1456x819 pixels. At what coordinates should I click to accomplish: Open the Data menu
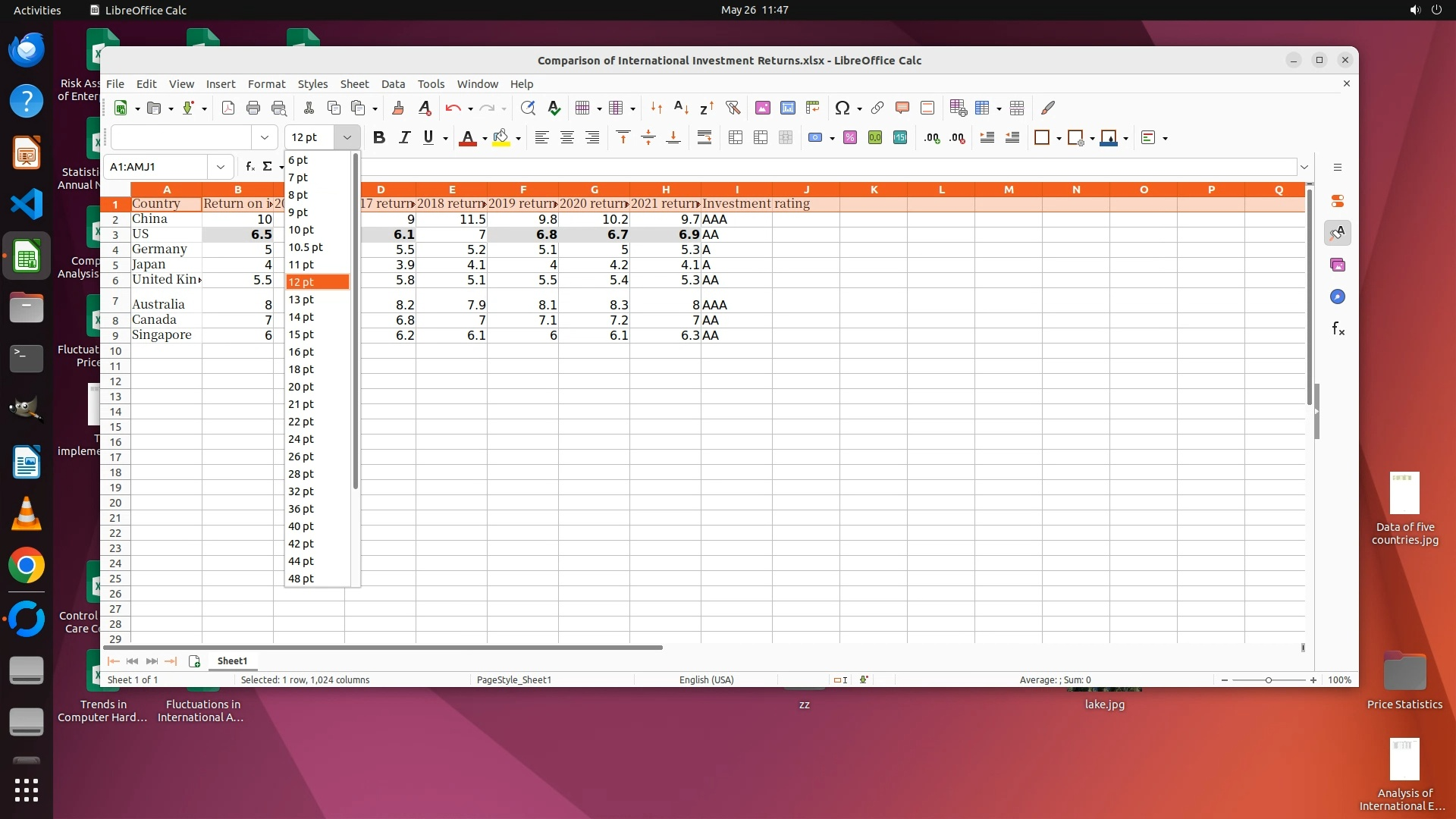tap(393, 84)
